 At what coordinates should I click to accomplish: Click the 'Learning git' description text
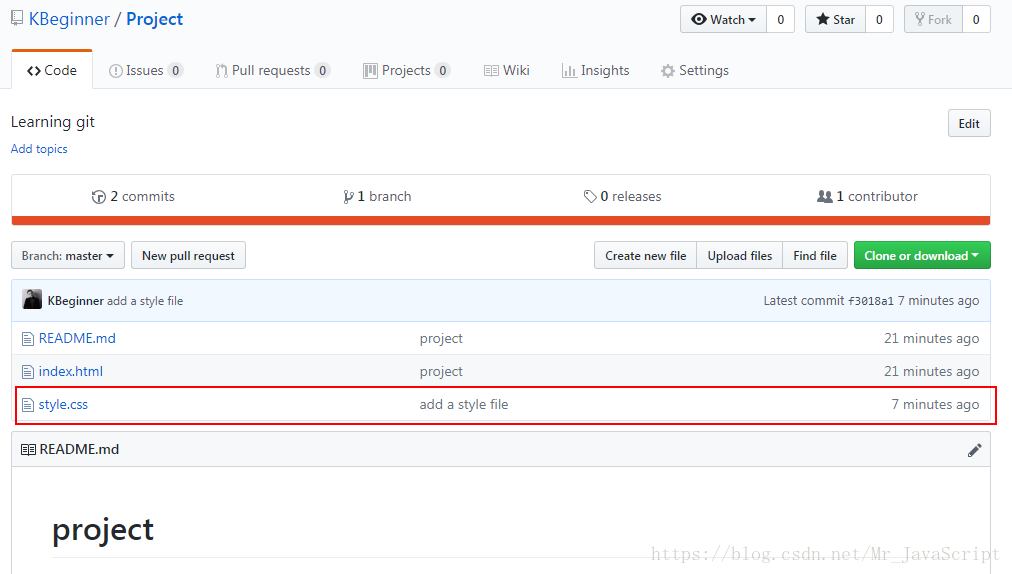click(53, 122)
